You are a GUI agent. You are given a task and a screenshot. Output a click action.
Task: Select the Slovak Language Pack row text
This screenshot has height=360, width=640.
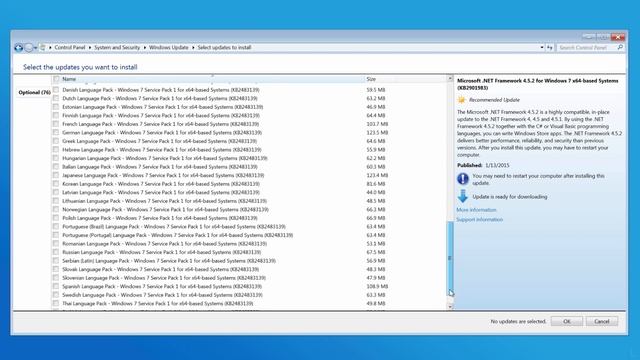pos(160,269)
